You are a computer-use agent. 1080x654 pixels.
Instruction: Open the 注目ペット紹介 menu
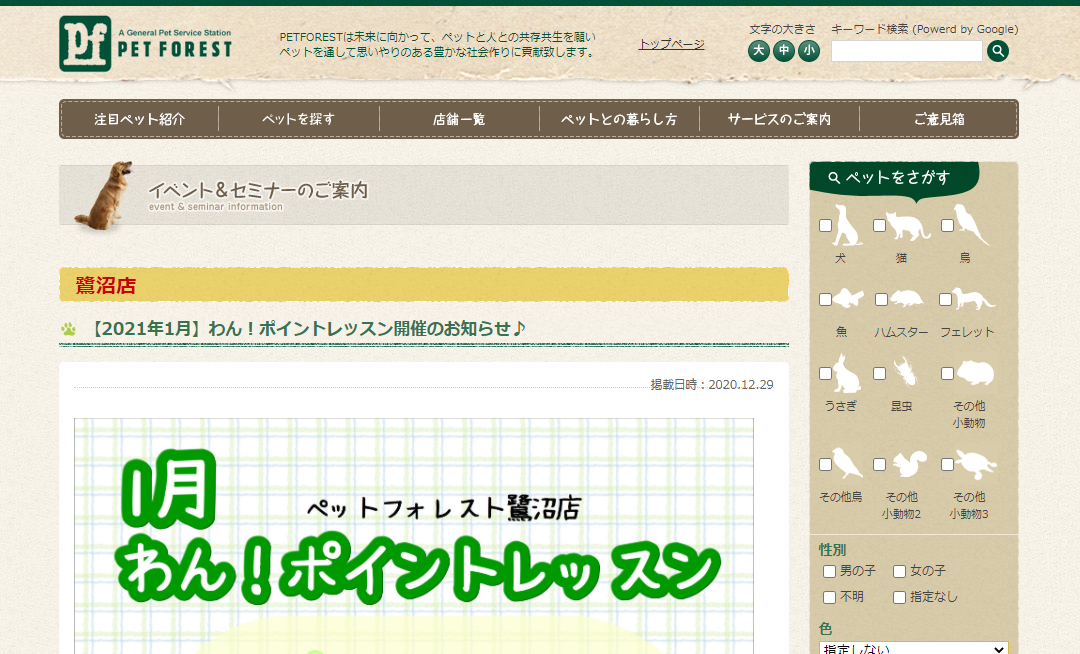point(140,119)
